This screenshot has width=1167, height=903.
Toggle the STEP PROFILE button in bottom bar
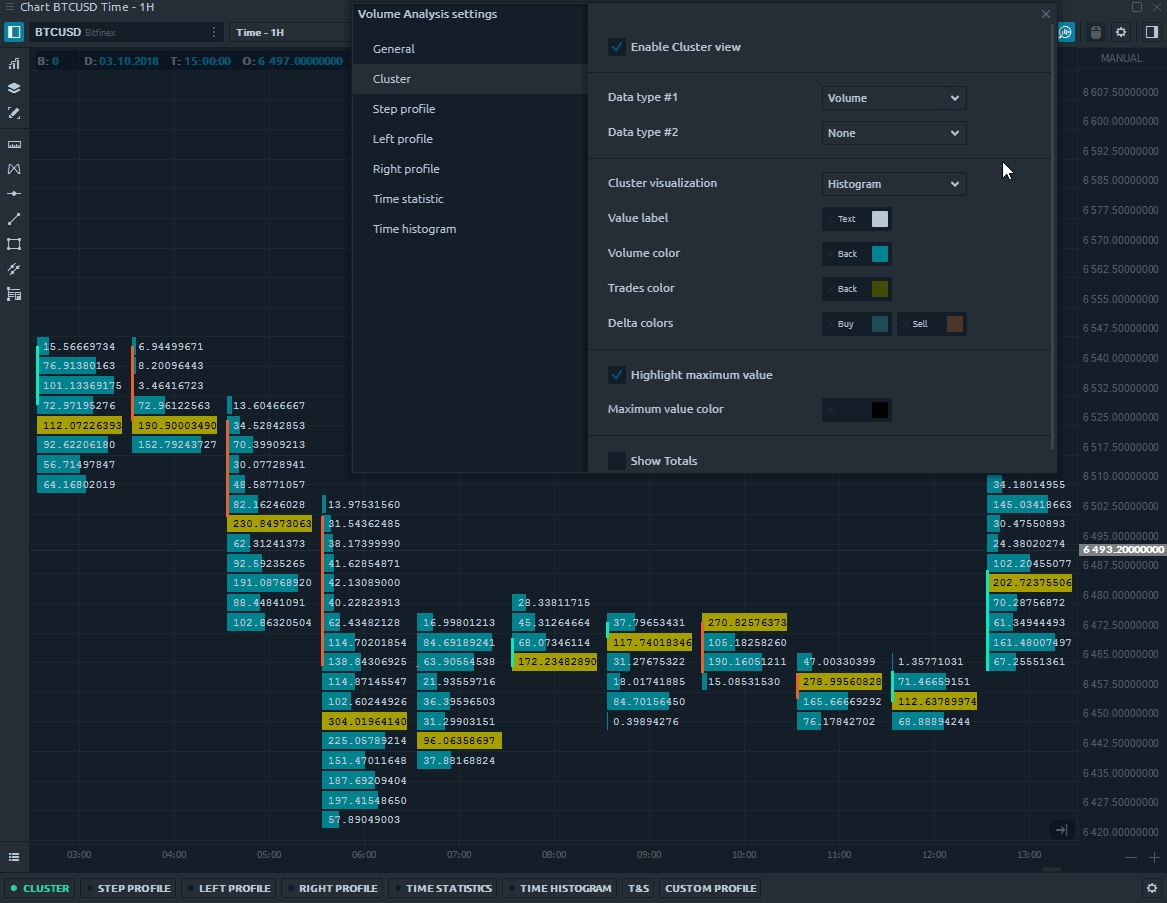(128, 888)
